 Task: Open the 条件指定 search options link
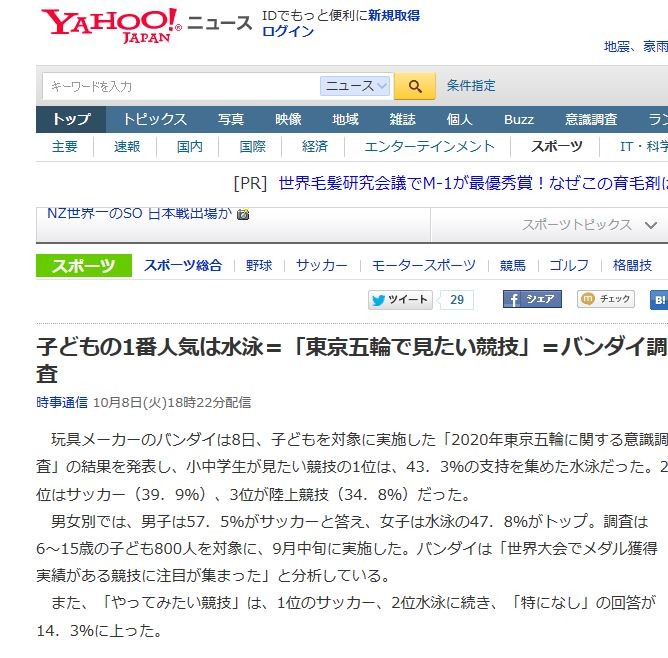coord(471,86)
